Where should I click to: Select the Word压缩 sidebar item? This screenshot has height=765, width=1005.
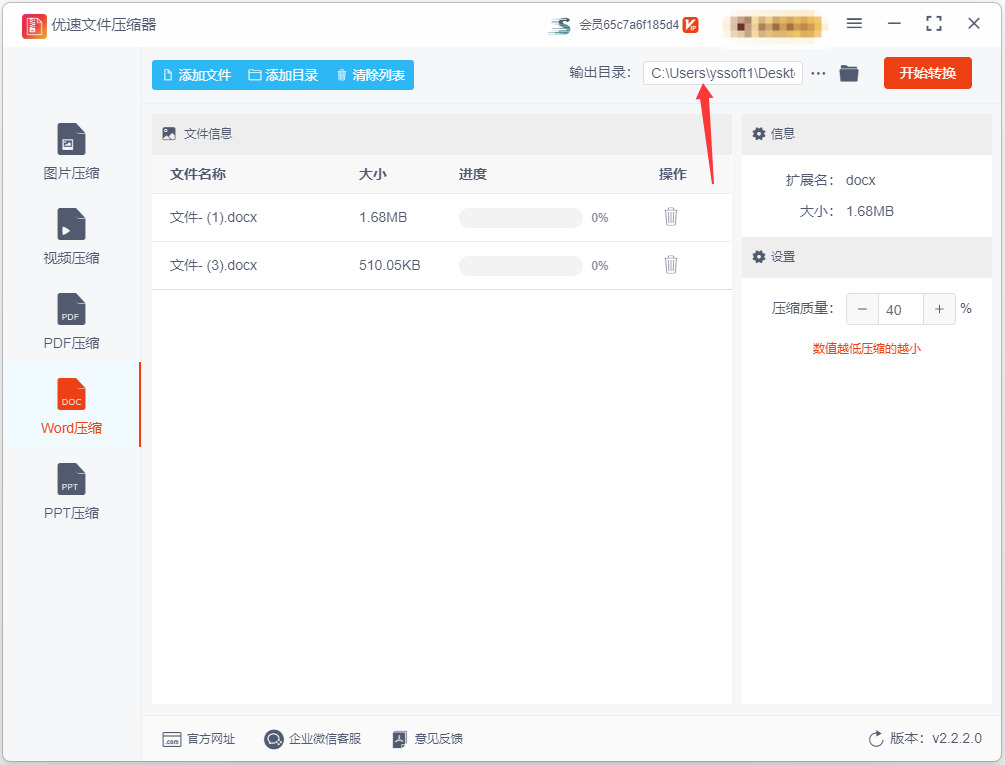coord(71,406)
